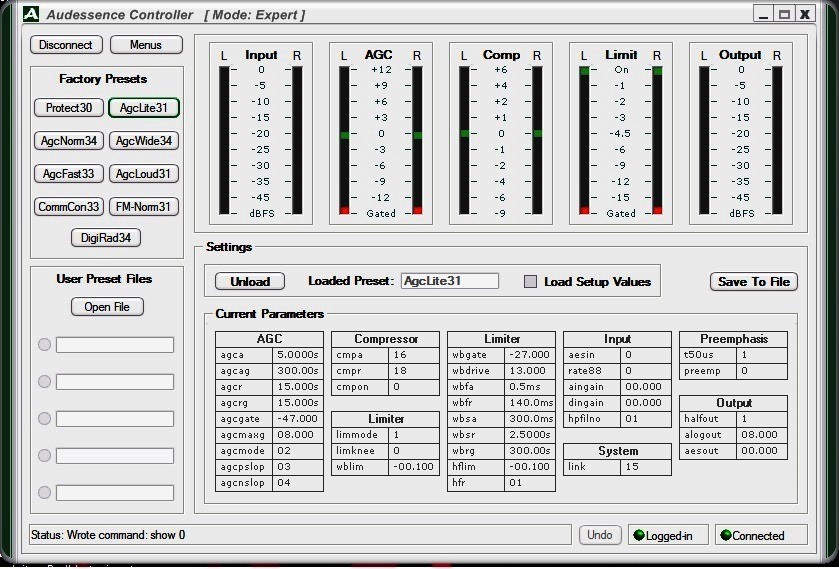The width and height of the screenshot is (839, 569).
Task: Select the AgcLoud31 preset
Action: 143,174
